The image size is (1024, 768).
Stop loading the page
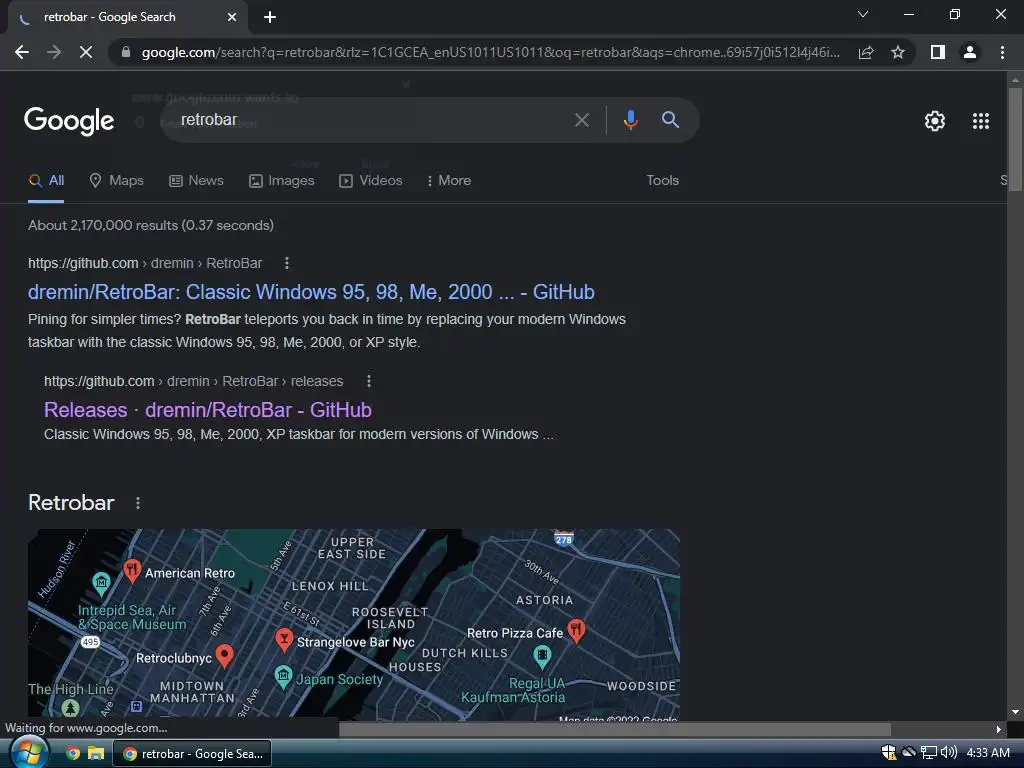click(x=86, y=52)
